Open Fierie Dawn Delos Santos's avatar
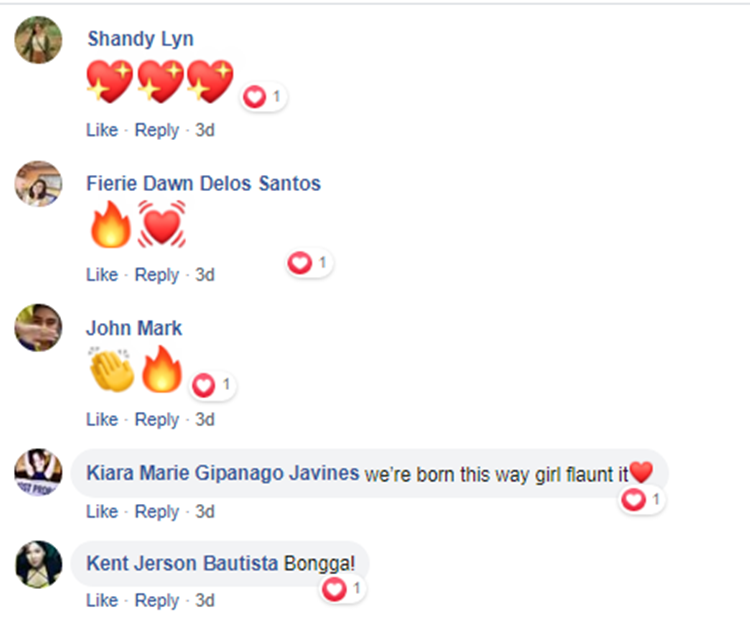This screenshot has height=620, width=750. click(38, 184)
